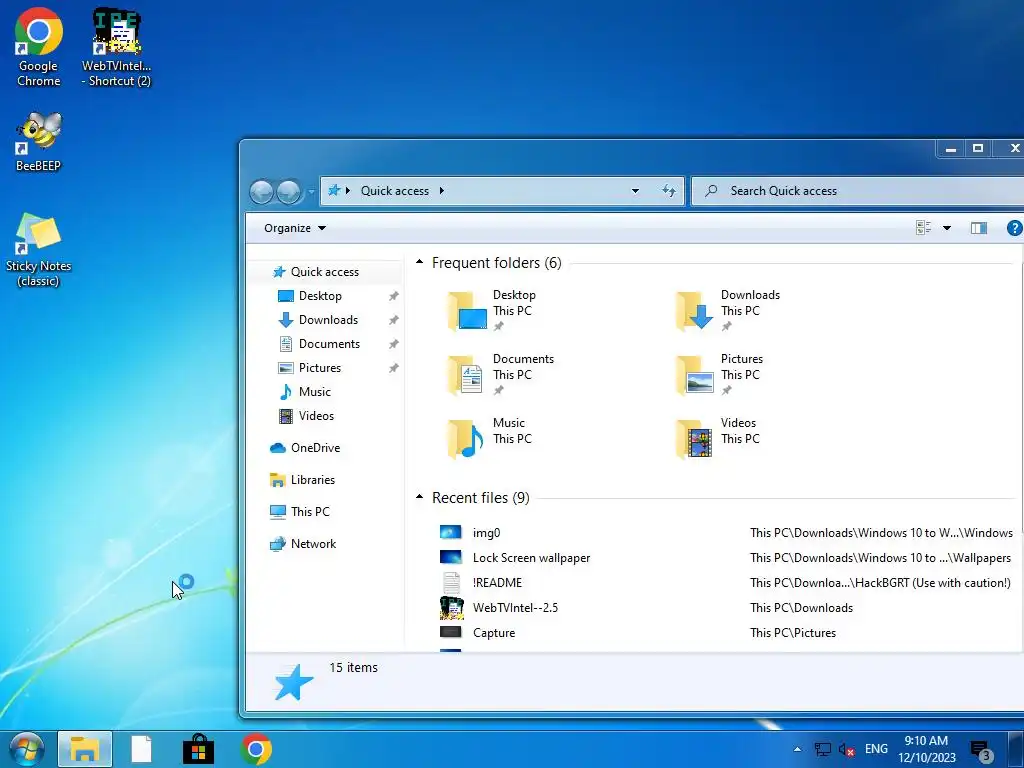The image size is (1024, 768).
Task: Launch BeeBEEP from the desktop
Action: click(39, 141)
